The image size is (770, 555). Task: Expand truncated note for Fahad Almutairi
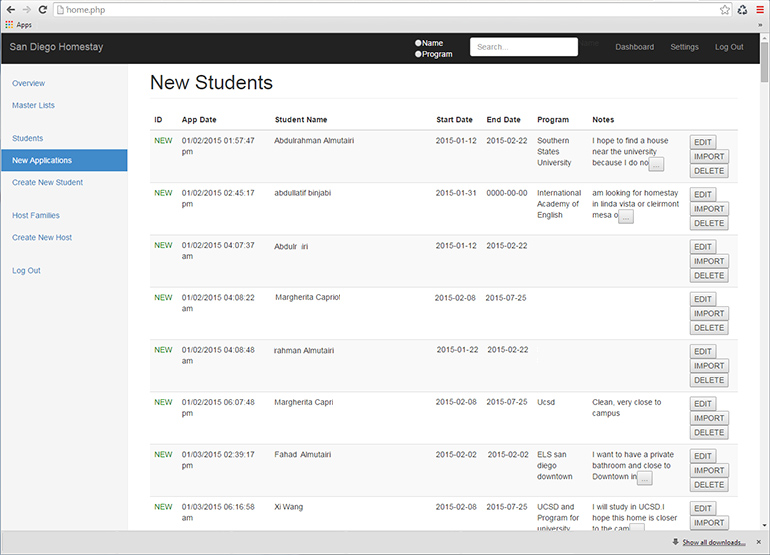pyautogui.click(x=645, y=478)
